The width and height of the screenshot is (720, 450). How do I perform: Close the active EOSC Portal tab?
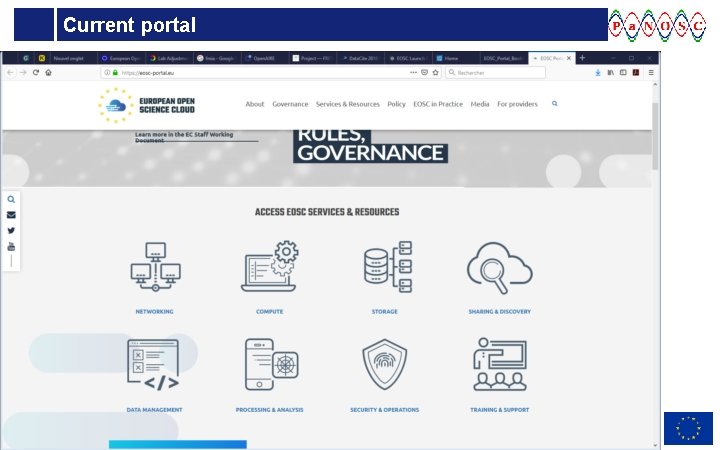pos(569,58)
